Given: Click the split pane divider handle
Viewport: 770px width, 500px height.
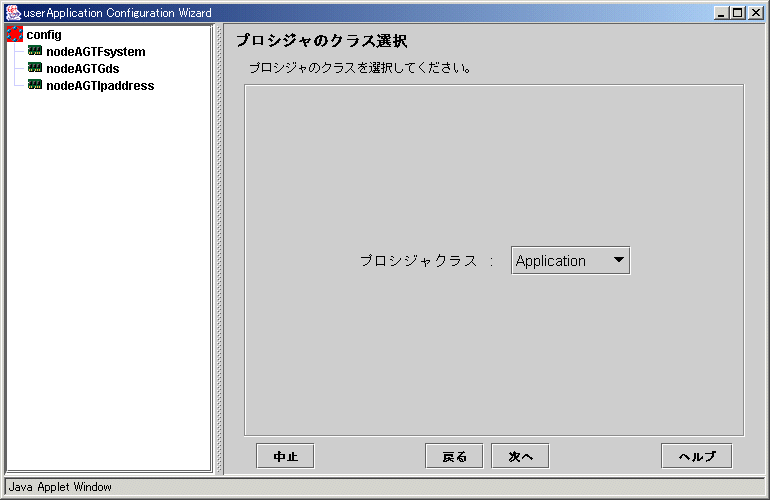Looking at the screenshot, I should point(219,249).
